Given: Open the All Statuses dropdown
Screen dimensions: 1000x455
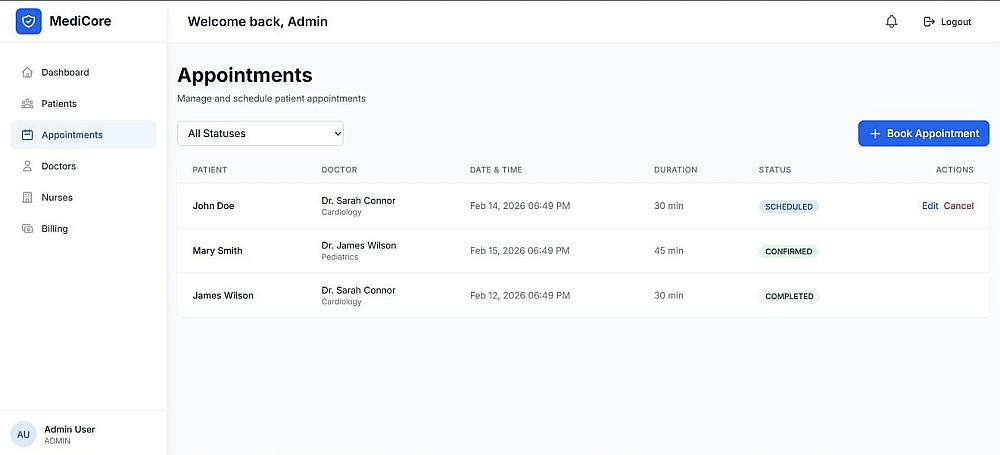Looking at the screenshot, I should [260, 133].
